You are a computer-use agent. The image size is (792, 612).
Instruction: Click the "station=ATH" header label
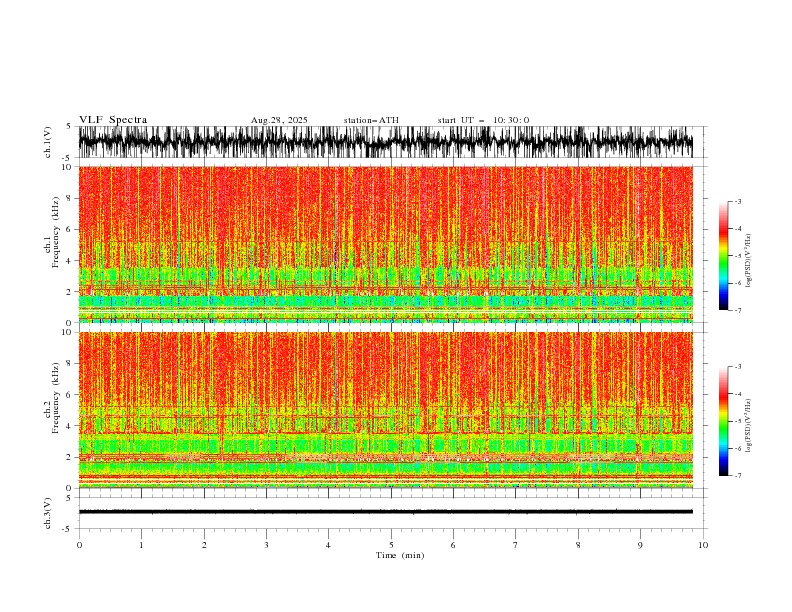tap(371, 120)
